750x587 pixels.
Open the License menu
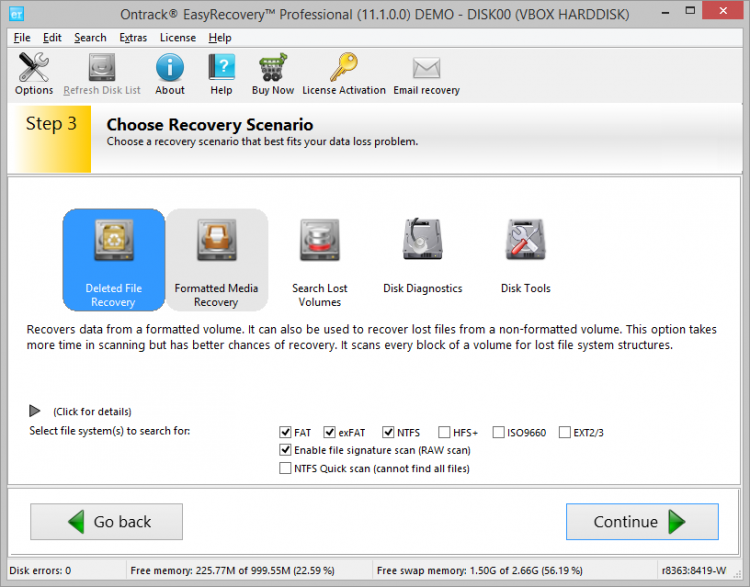[177, 38]
